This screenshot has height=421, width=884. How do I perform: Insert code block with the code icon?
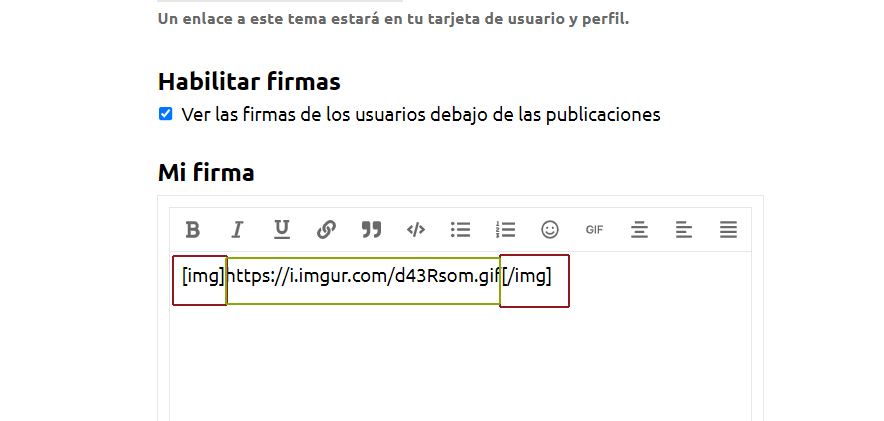(x=416, y=230)
